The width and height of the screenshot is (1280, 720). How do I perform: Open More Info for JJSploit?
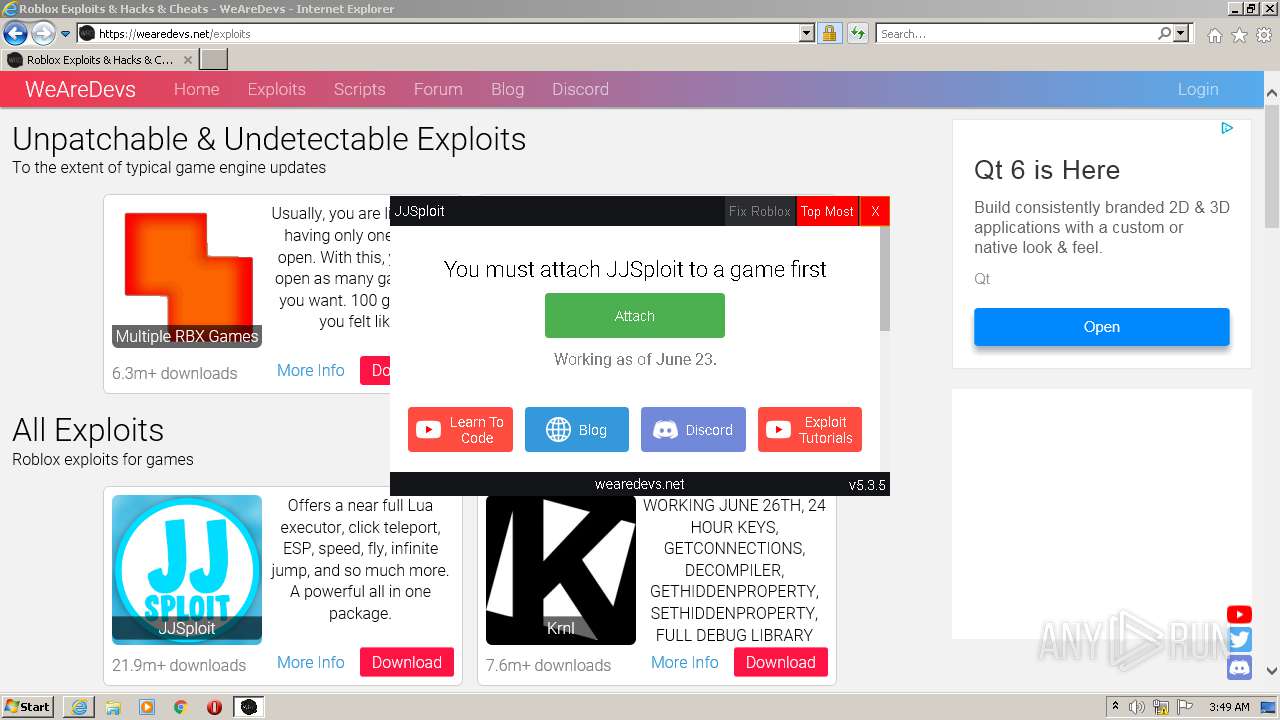310,662
